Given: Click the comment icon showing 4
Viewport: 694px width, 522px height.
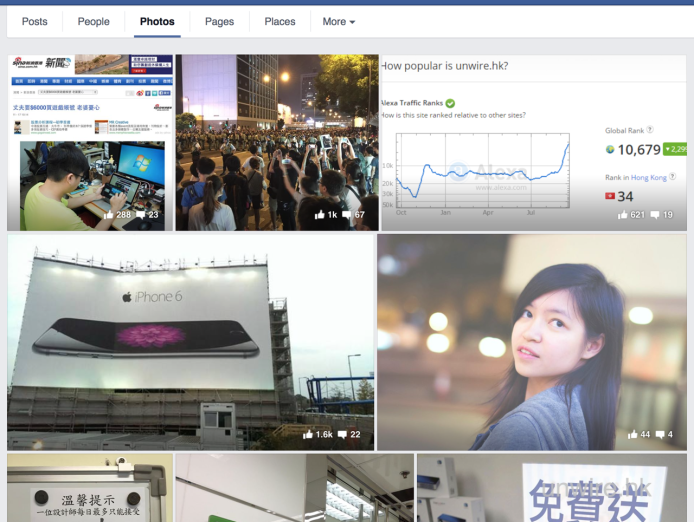Looking at the screenshot, I should pyautogui.click(x=660, y=435).
